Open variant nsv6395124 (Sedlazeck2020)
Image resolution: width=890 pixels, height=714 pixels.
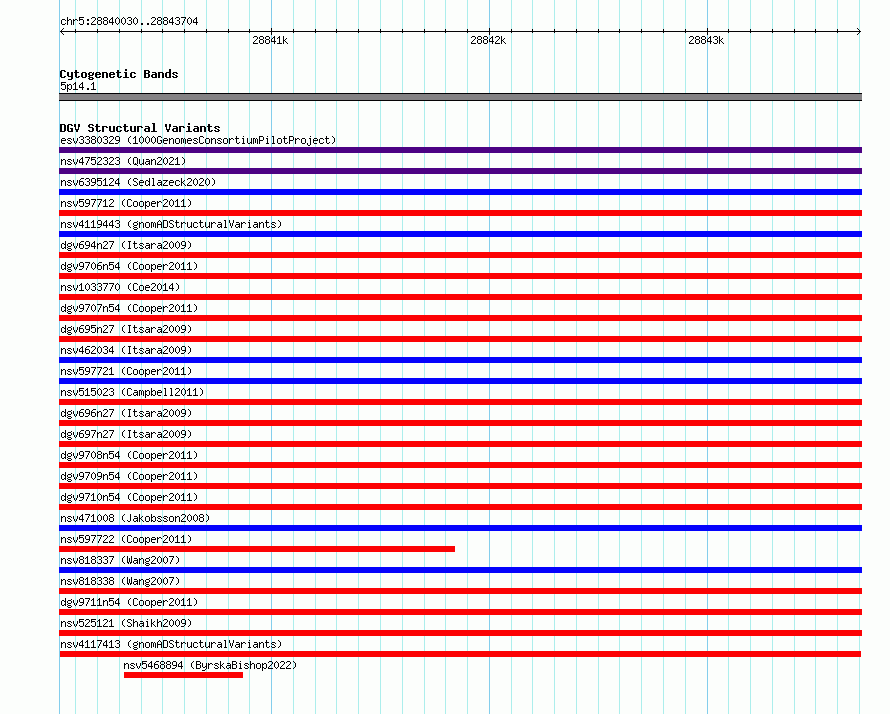click(x=138, y=182)
